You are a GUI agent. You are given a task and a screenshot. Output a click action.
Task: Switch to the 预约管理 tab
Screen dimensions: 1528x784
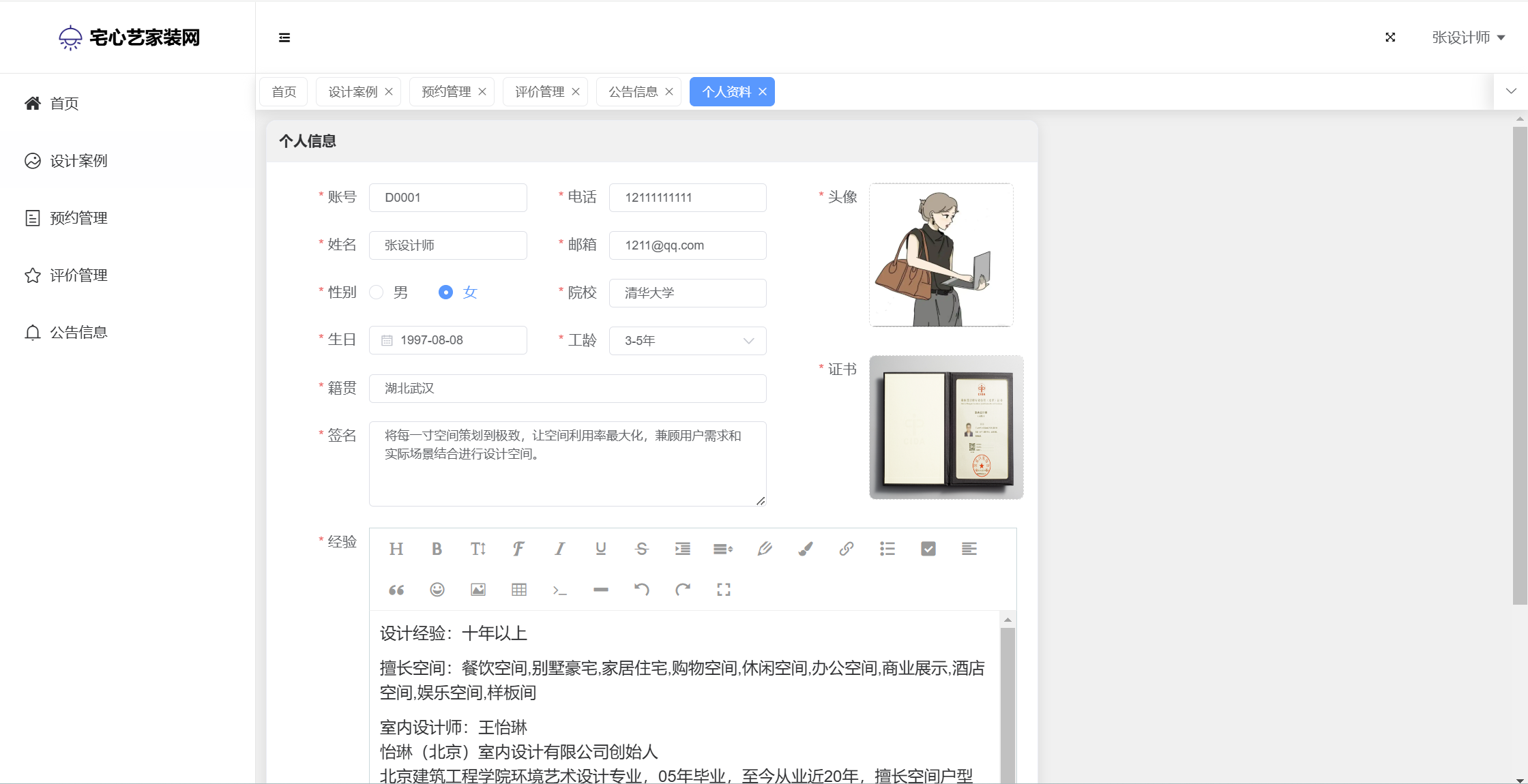pos(446,92)
